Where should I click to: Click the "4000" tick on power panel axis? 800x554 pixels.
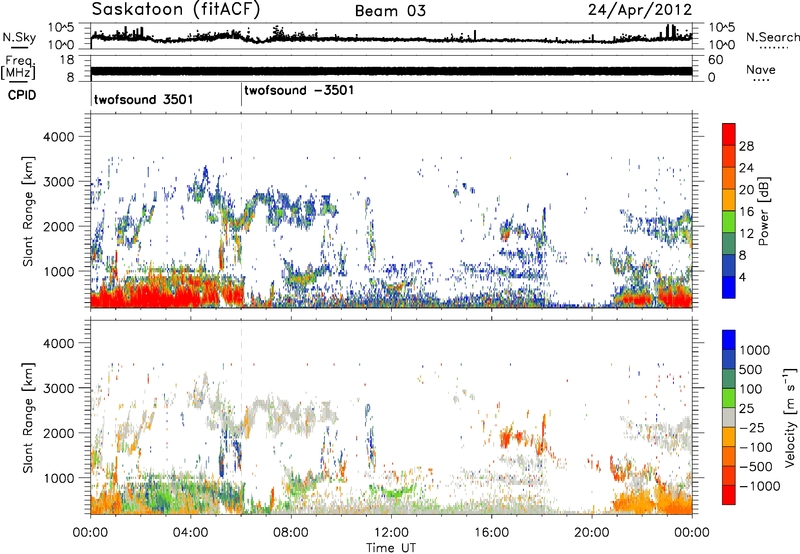click(58, 137)
